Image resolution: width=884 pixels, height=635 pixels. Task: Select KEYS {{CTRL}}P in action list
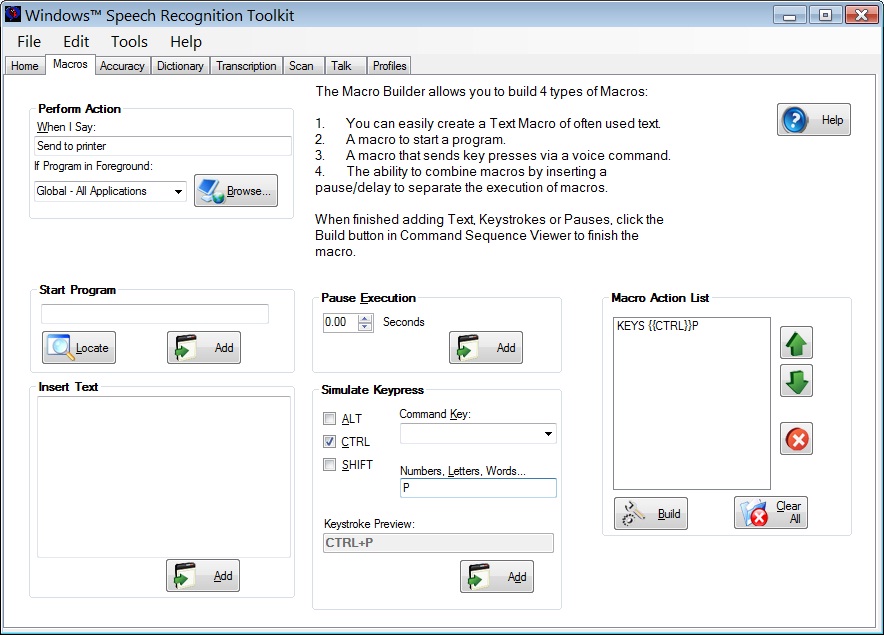click(657, 326)
